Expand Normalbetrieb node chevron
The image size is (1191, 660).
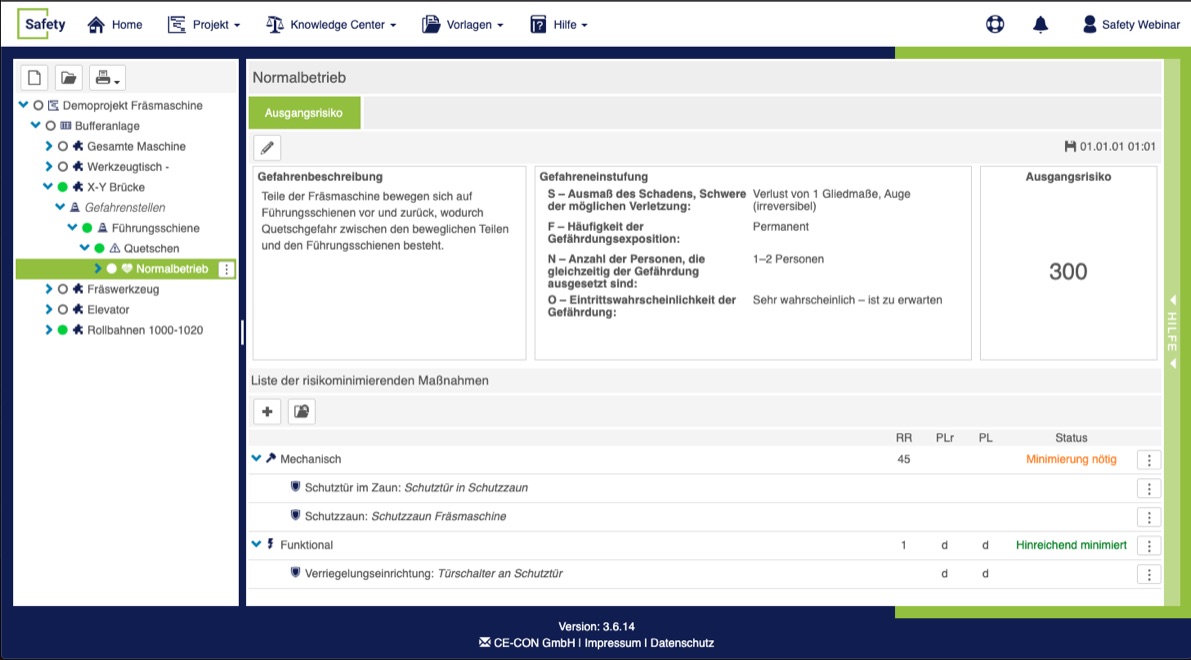click(97, 268)
